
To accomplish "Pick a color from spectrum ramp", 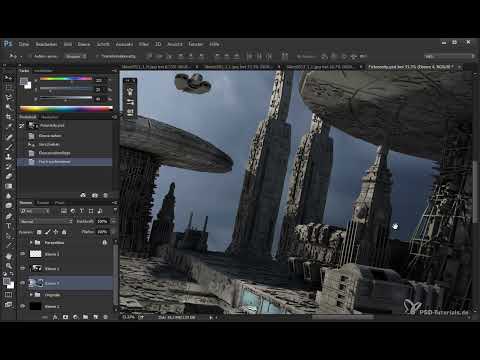I will 66,109.
